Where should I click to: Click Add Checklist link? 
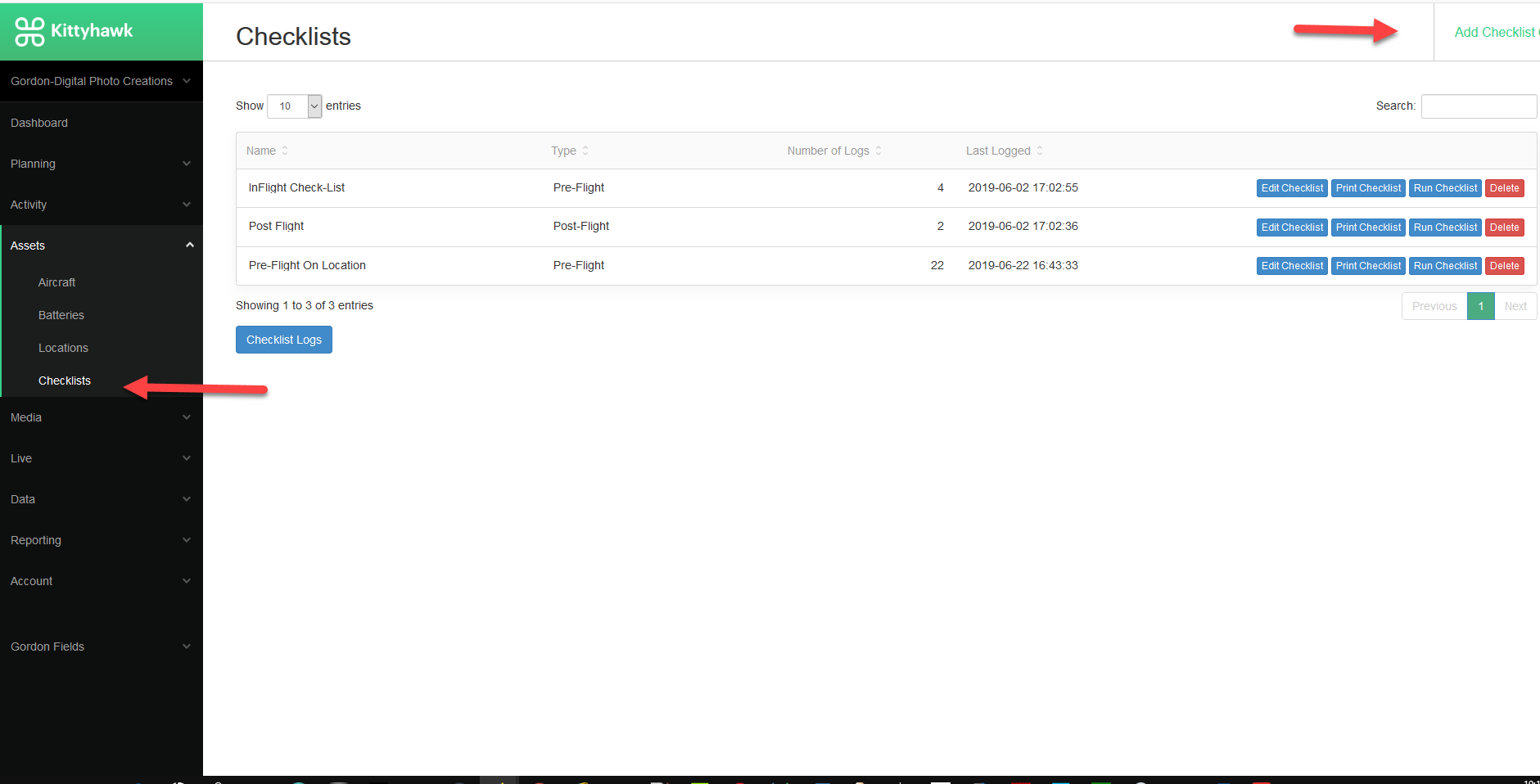click(1495, 32)
